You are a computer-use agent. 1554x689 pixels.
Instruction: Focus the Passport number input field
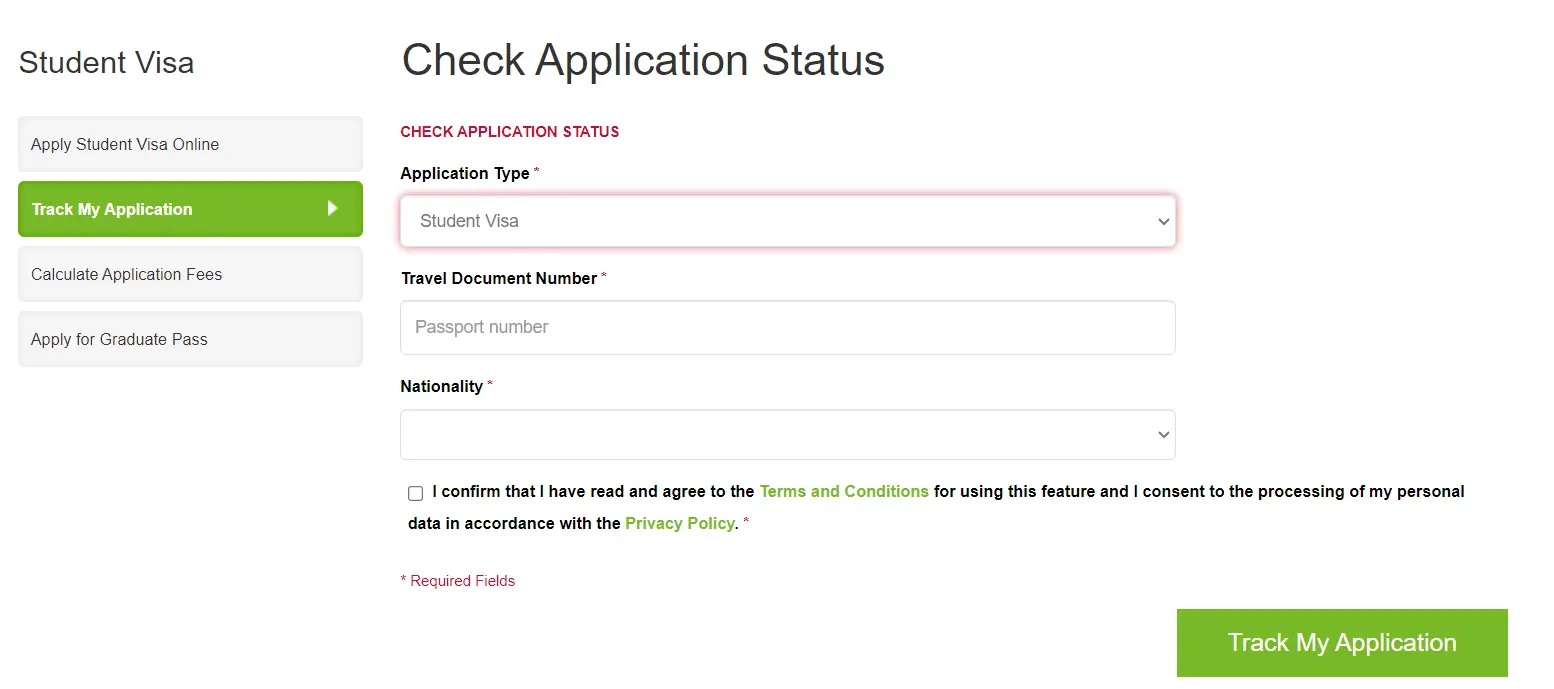787,327
